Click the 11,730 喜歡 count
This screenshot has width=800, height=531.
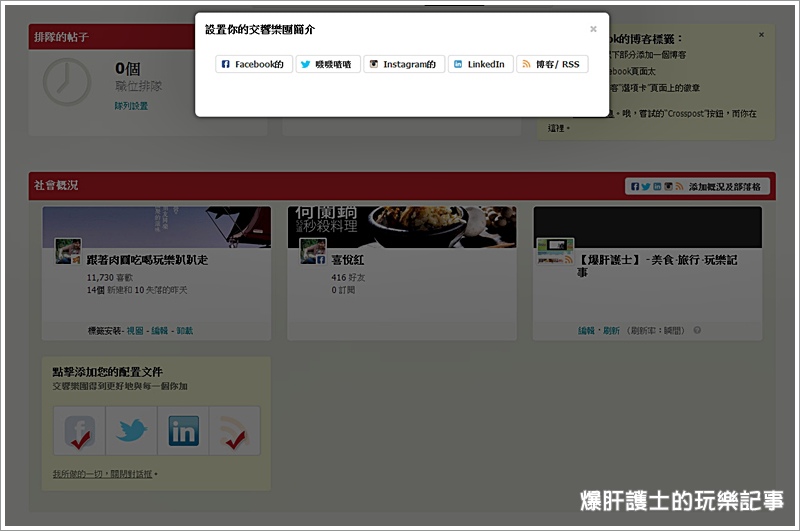109,277
